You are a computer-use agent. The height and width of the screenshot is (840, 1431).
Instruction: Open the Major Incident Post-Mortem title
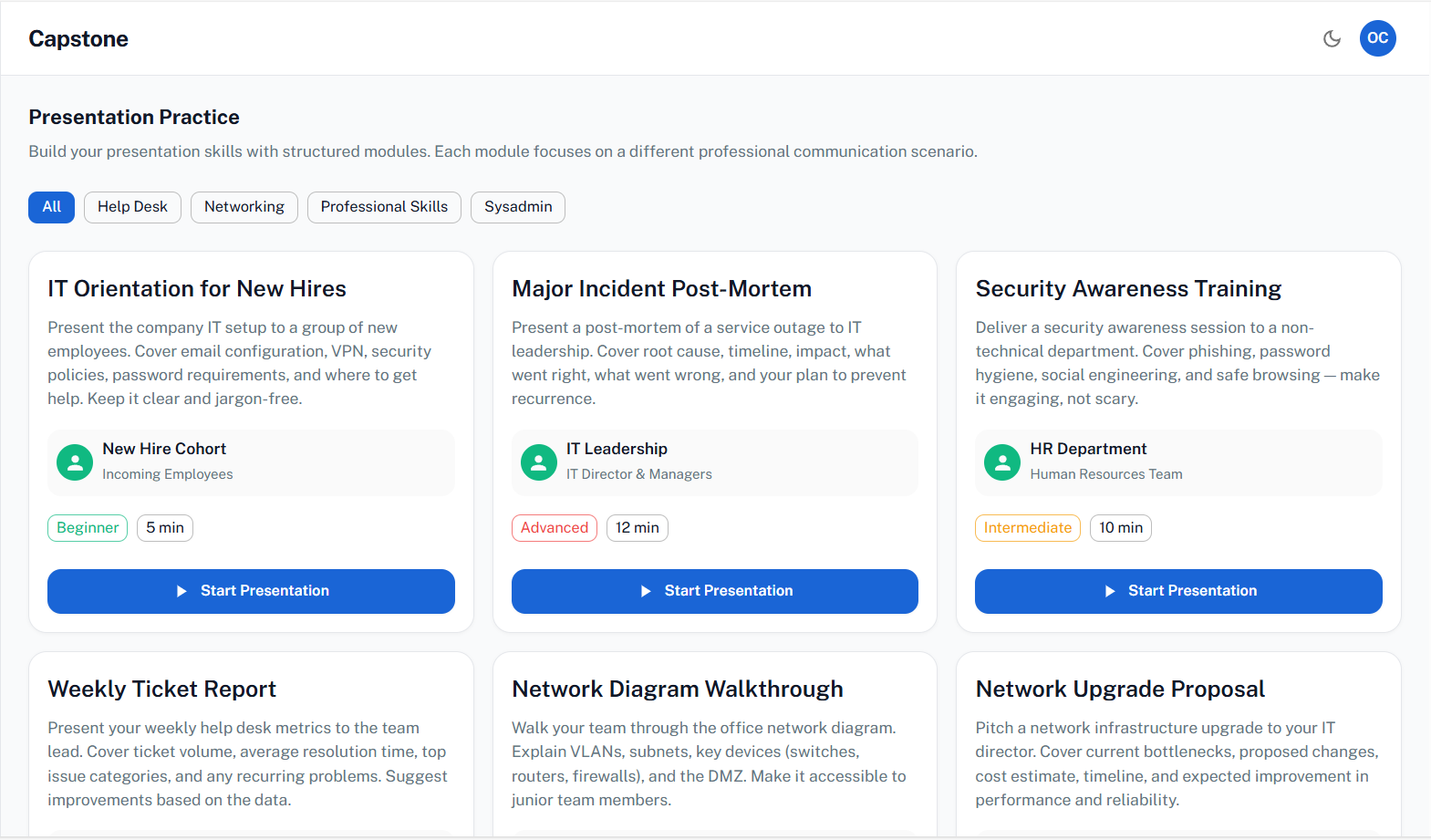coord(662,289)
